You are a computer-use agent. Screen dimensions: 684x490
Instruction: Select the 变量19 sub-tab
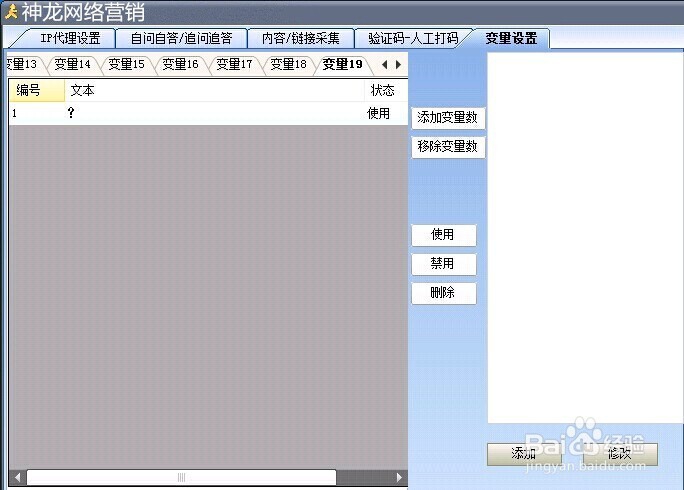[343, 65]
